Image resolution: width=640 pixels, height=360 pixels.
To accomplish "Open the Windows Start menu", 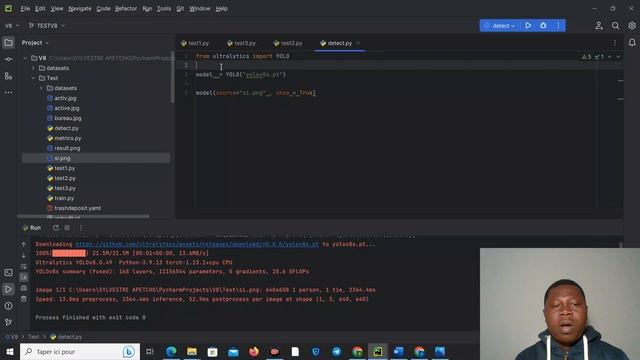I will [10, 351].
